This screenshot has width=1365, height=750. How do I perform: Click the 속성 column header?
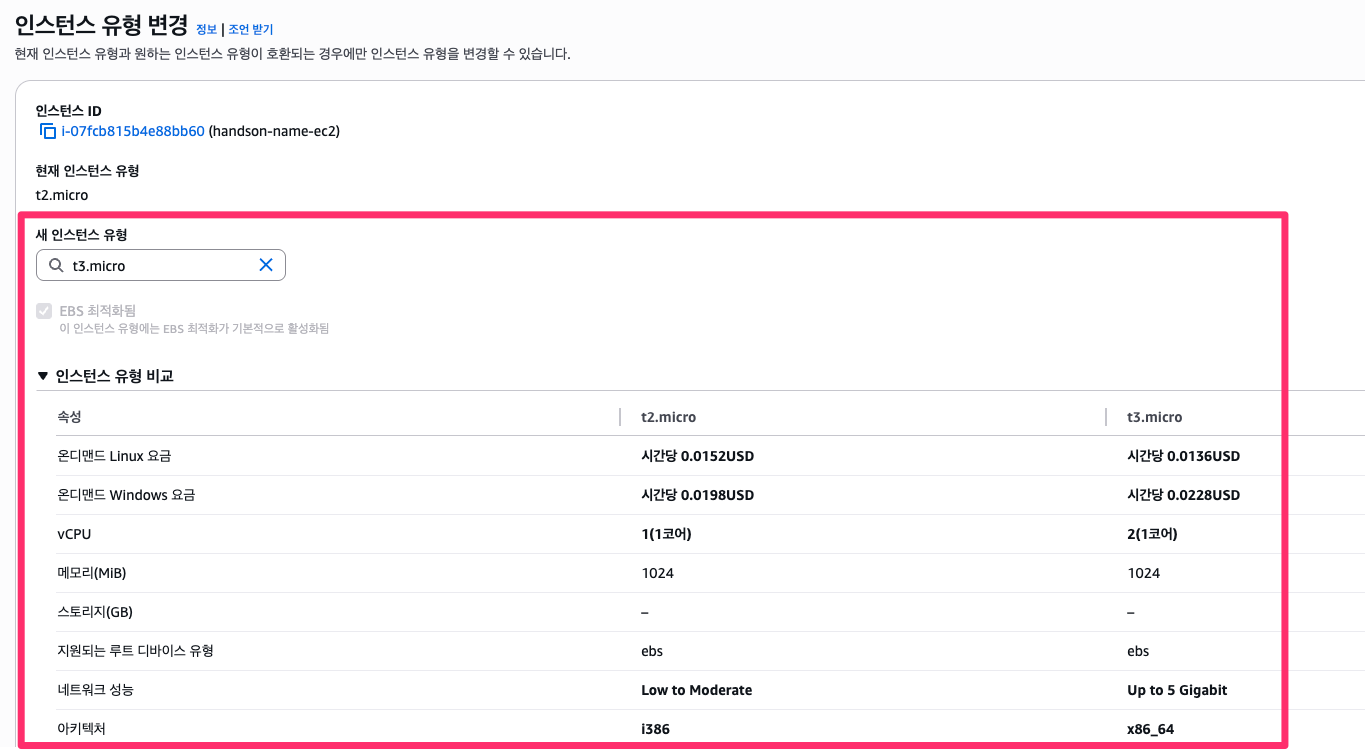[69, 417]
